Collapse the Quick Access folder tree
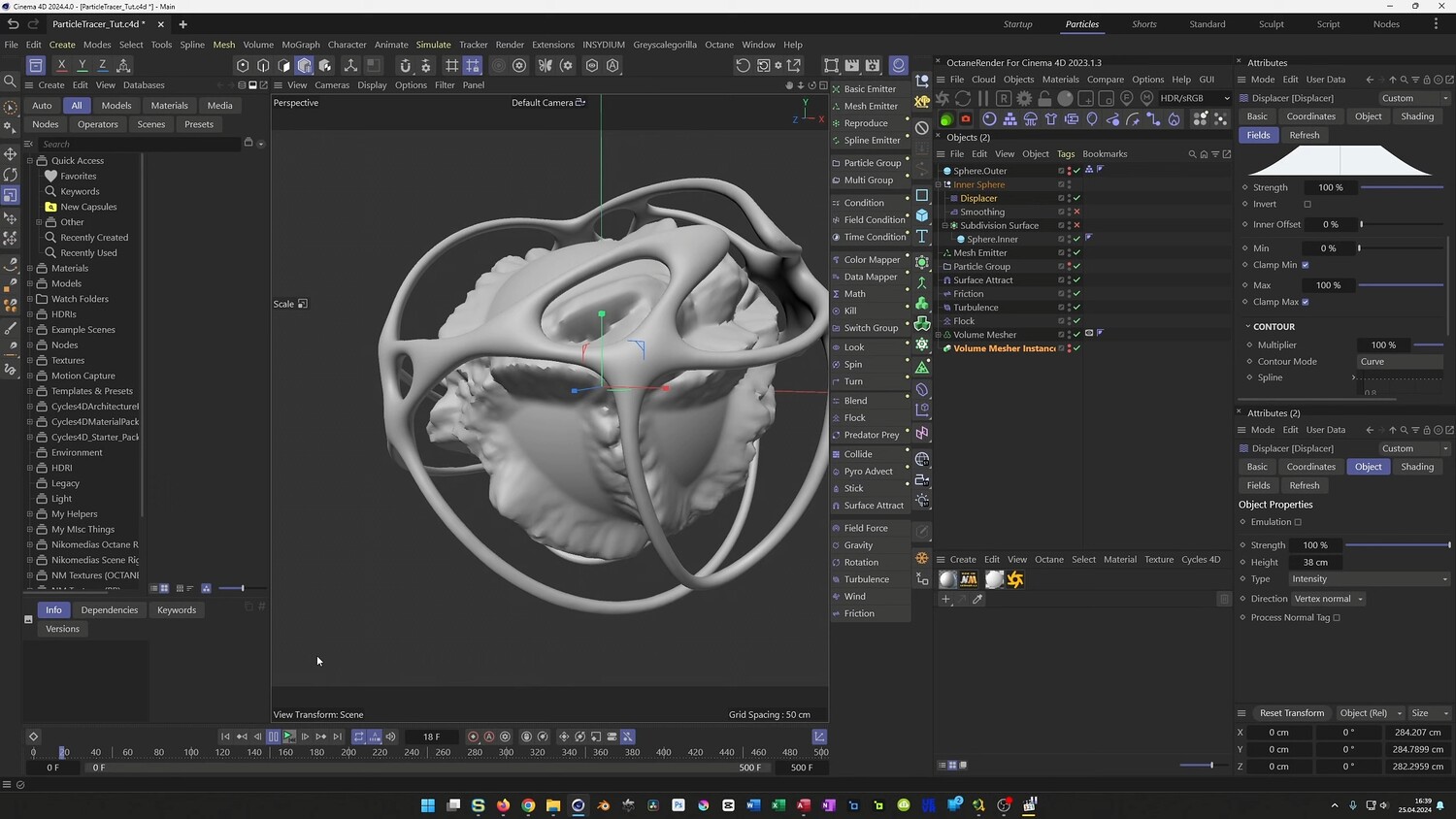The image size is (1456, 819). point(30,161)
